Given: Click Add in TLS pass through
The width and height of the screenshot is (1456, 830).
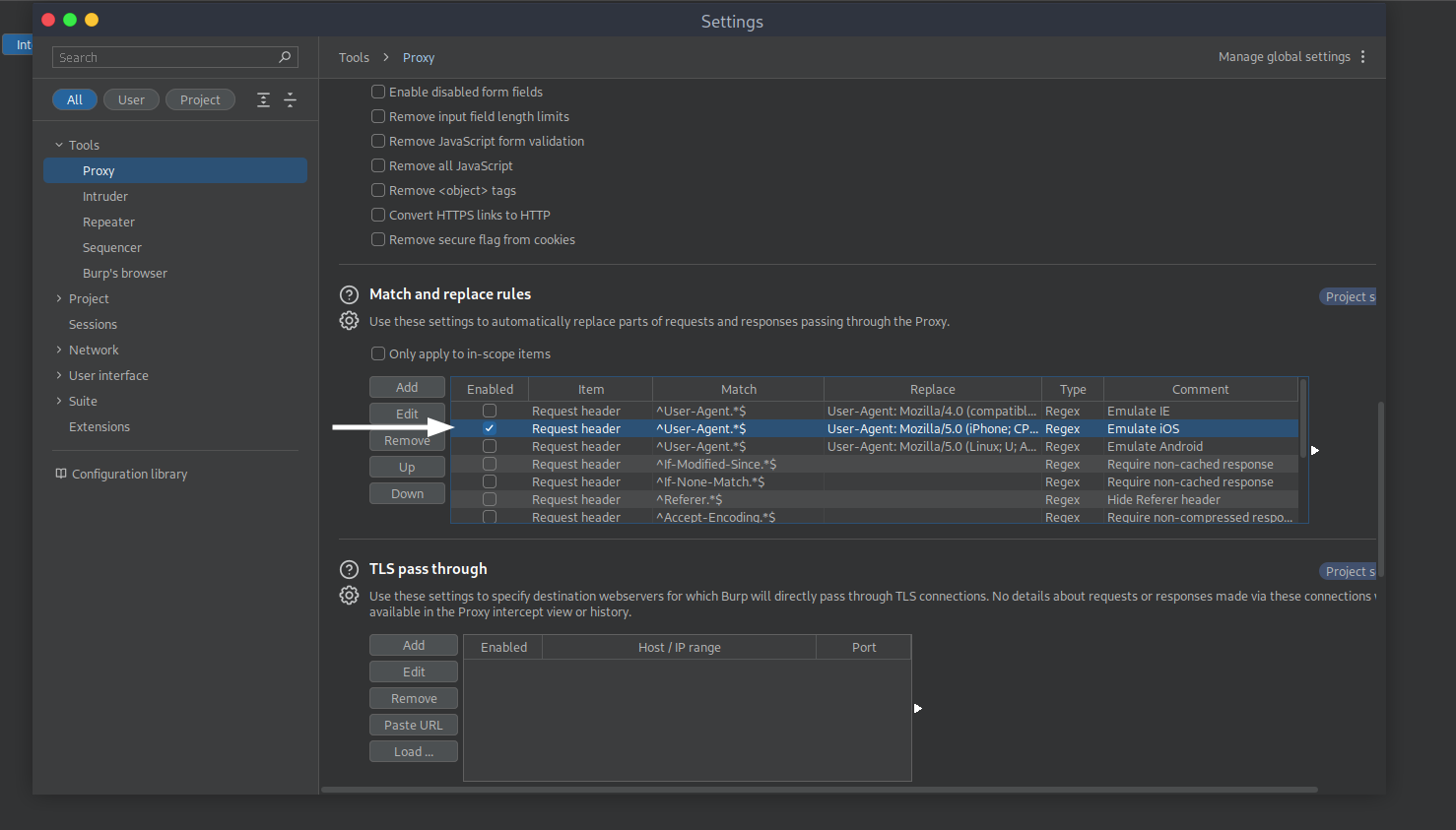Looking at the screenshot, I should (x=414, y=645).
